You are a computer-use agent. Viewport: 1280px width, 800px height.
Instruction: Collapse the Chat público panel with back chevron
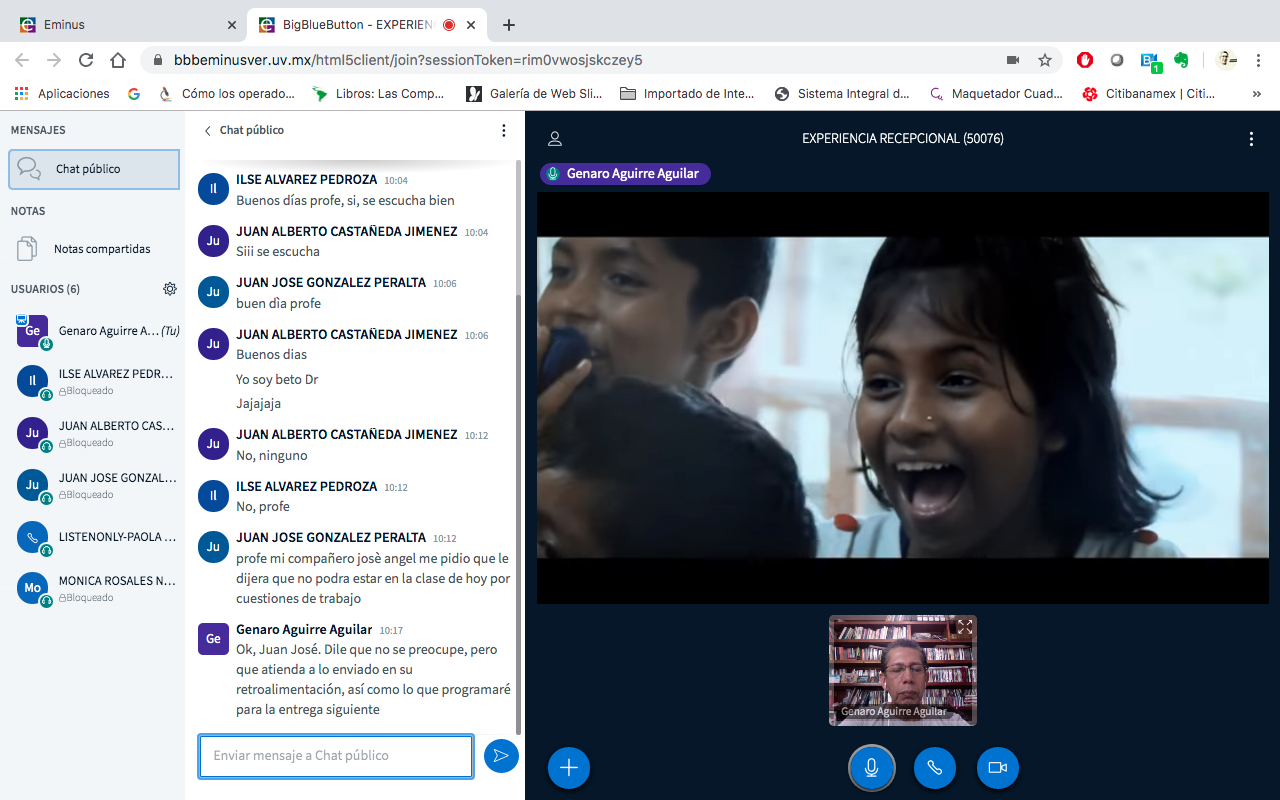click(208, 130)
